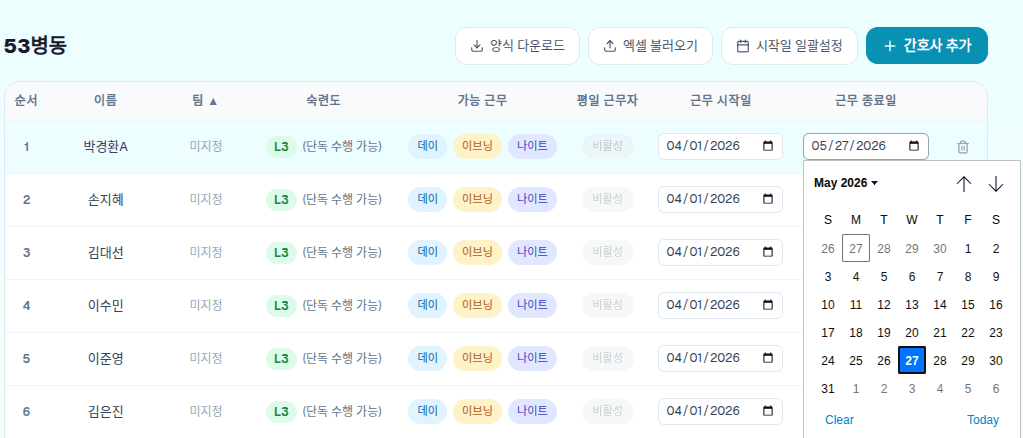Open calendar picker icon in 근무 종료일 field
This screenshot has height=438, width=1023.
point(914,146)
